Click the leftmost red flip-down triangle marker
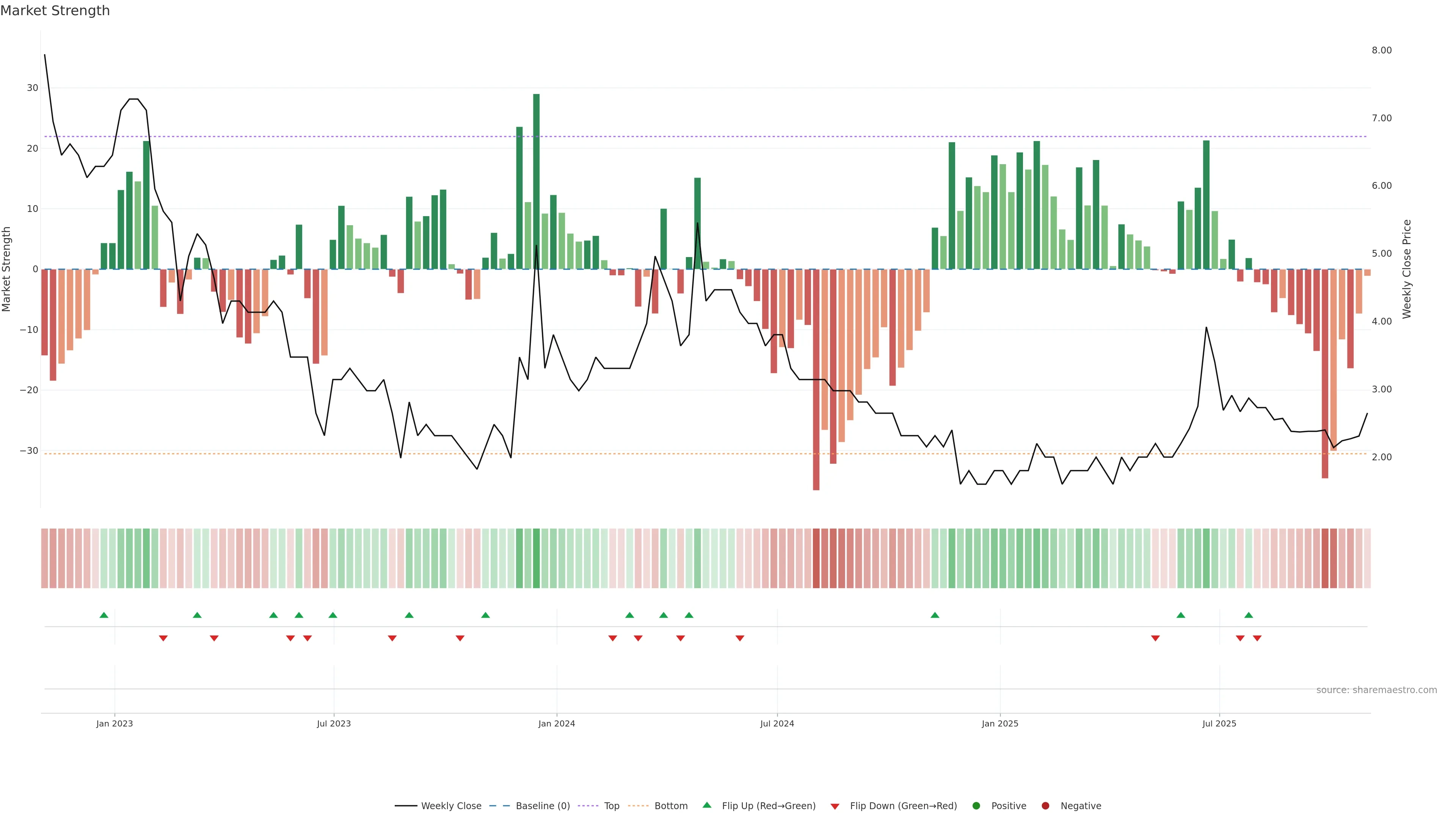This screenshot has width=1456, height=819. pos(163,638)
